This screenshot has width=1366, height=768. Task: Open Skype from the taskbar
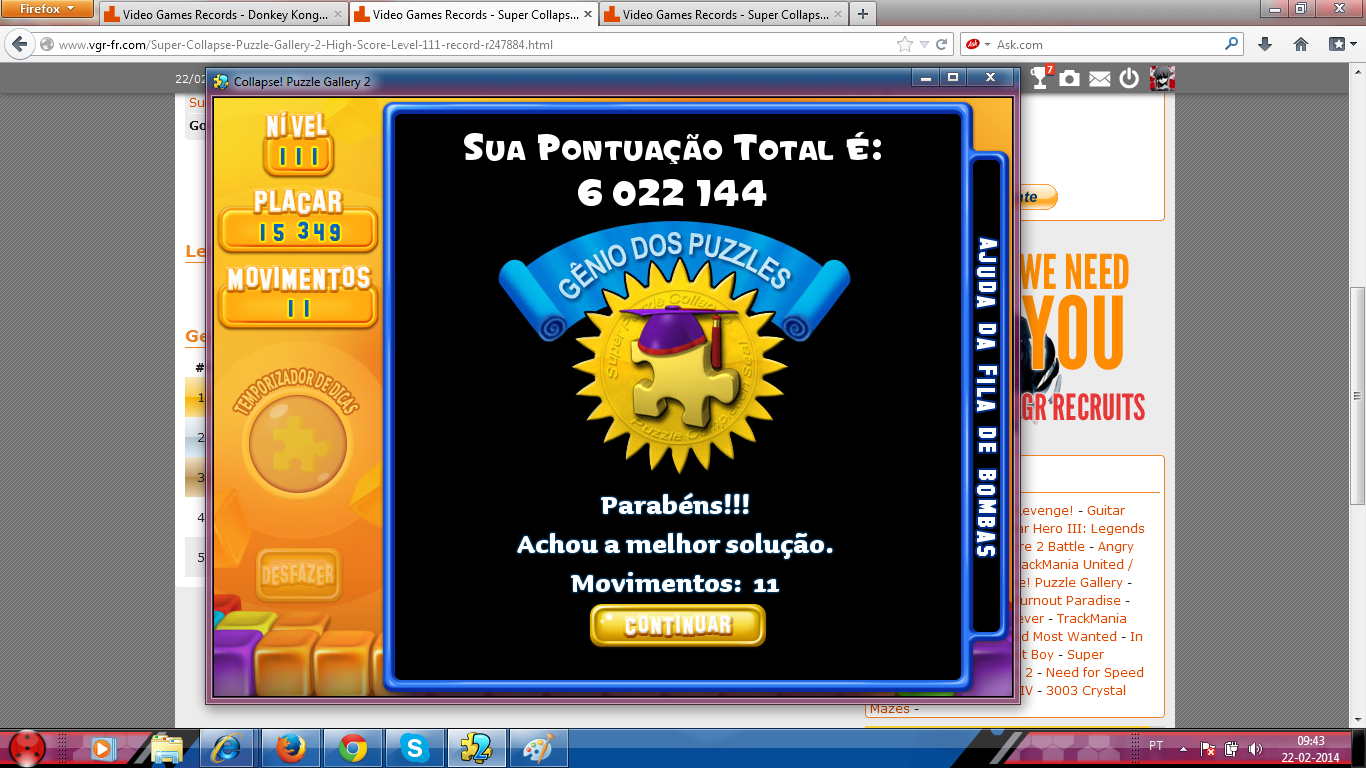coord(414,748)
